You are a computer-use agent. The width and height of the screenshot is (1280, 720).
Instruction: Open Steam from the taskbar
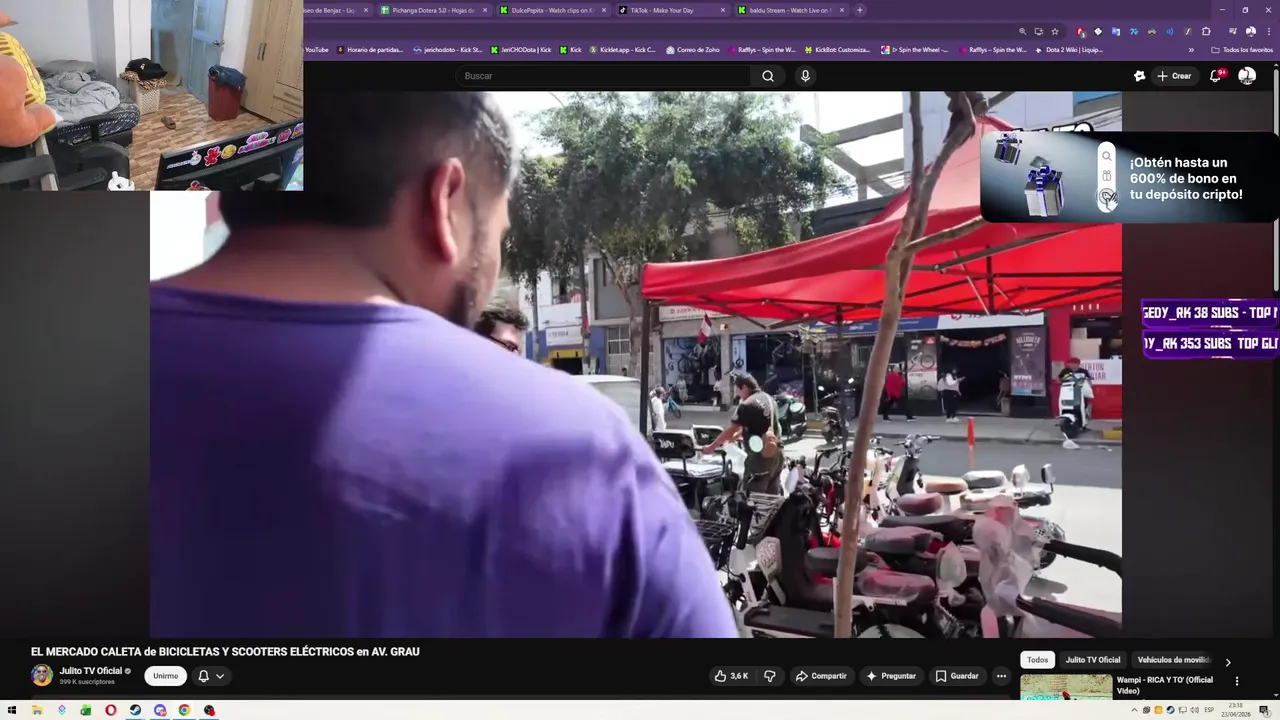point(135,710)
